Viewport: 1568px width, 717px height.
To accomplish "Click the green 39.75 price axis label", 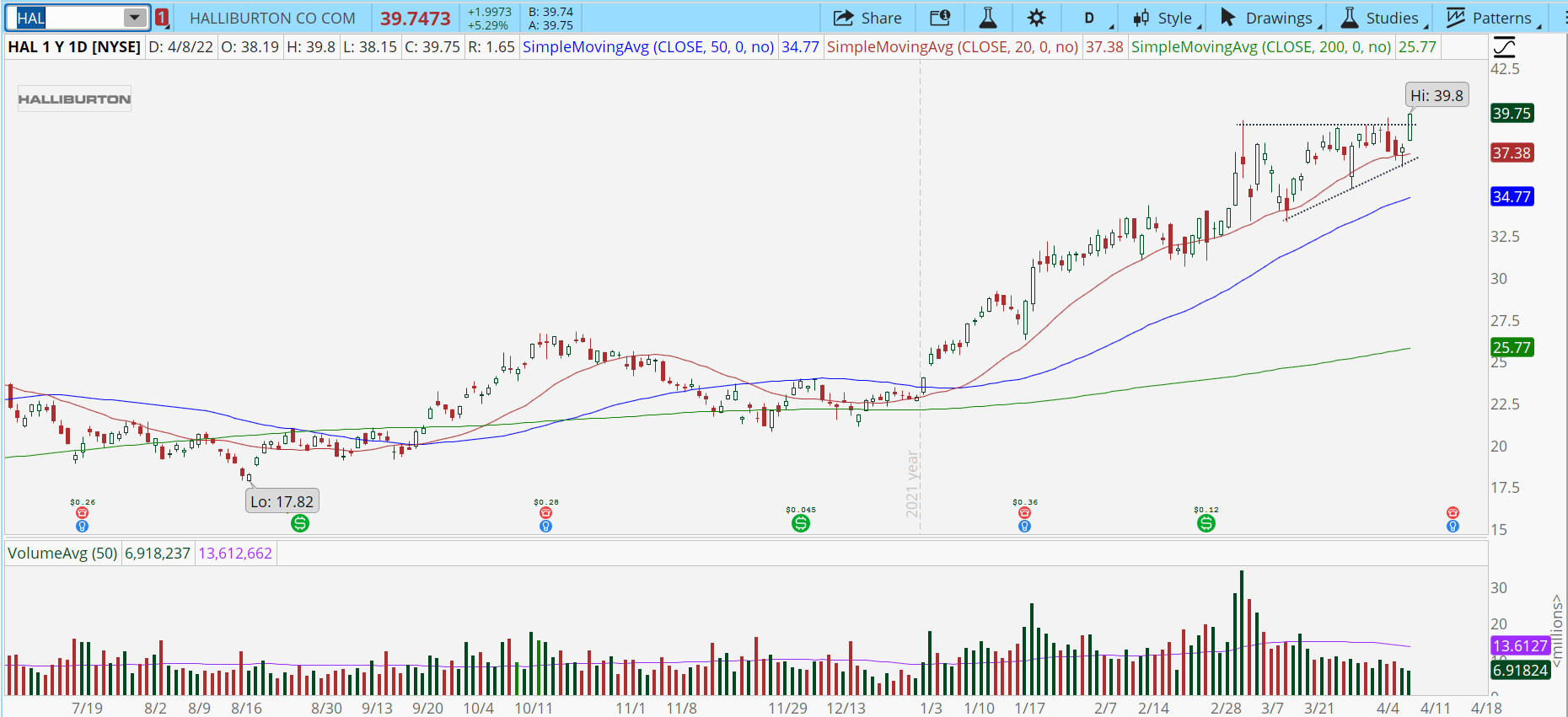I will point(1512,113).
